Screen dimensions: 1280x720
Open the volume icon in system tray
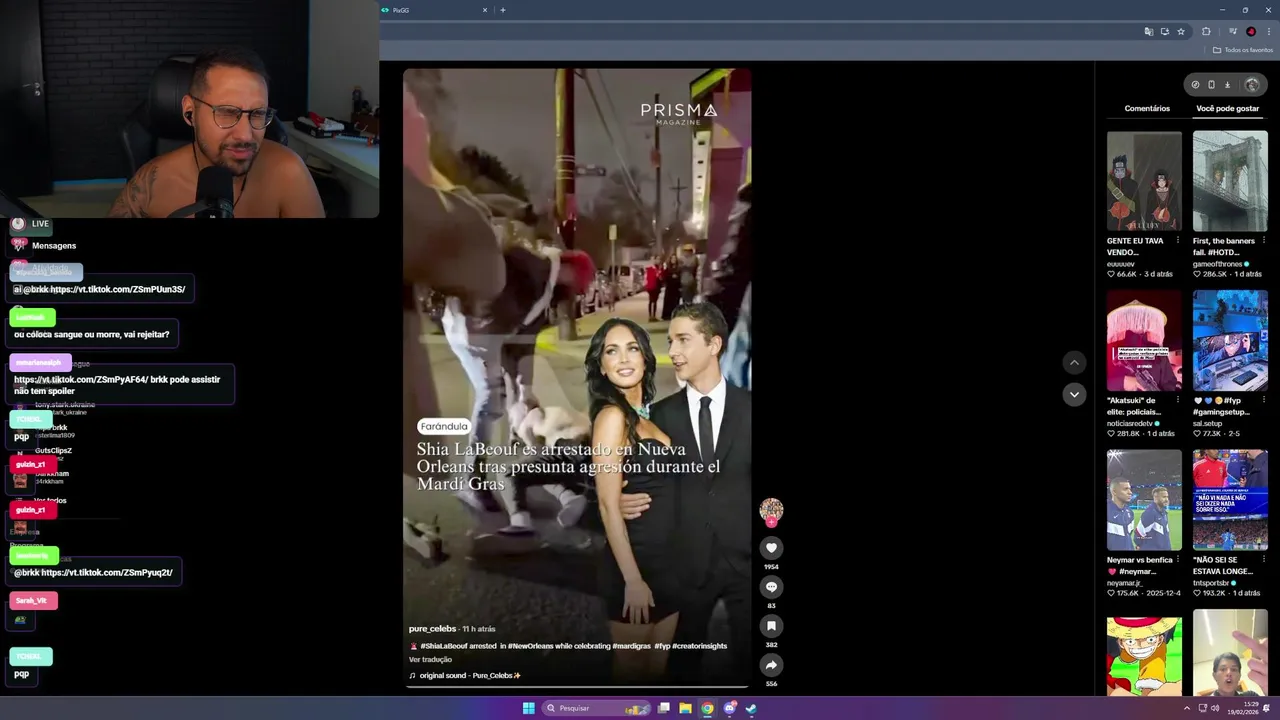[x=1215, y=708]
